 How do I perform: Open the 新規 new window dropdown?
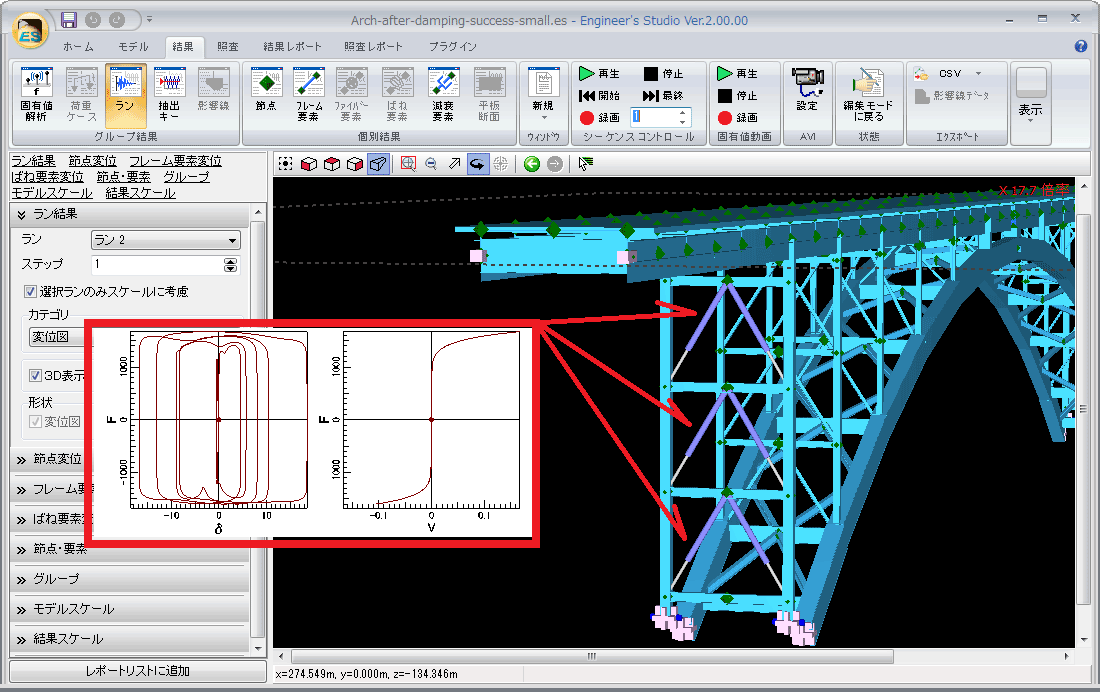click(544, 95)
